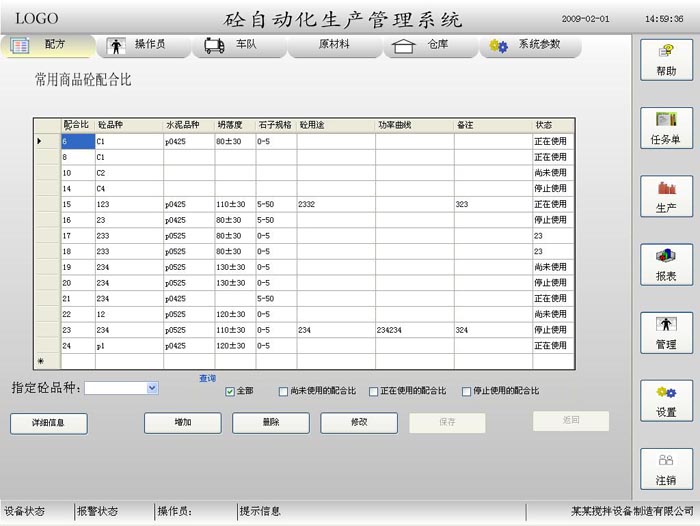Click the 修改 modify button
This screenshot has height=526, width=700.
click(x=359, y=422)
